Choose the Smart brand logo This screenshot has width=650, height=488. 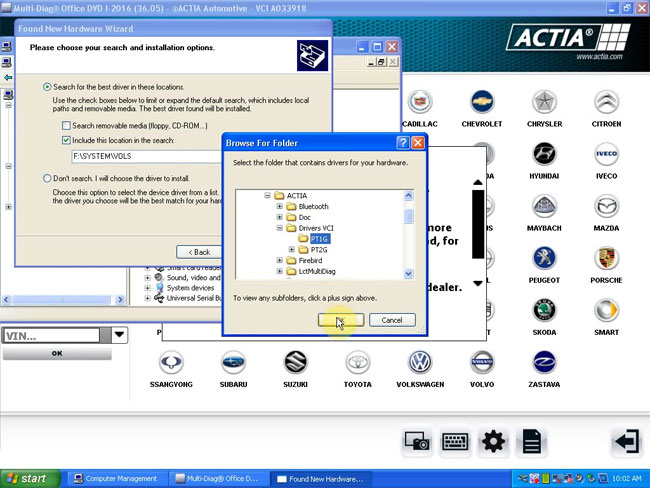[x=606, y=310]
